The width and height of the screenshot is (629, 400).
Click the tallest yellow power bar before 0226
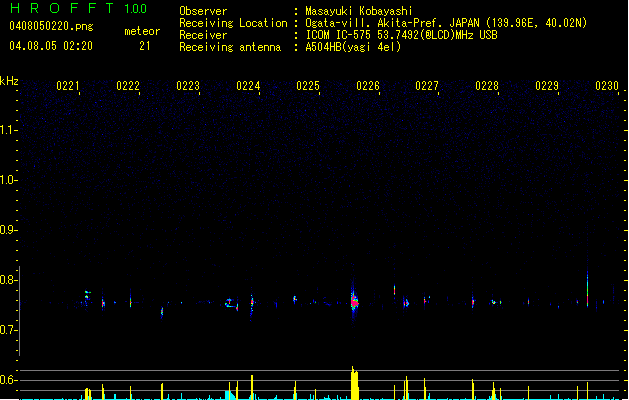pos(354,383)
